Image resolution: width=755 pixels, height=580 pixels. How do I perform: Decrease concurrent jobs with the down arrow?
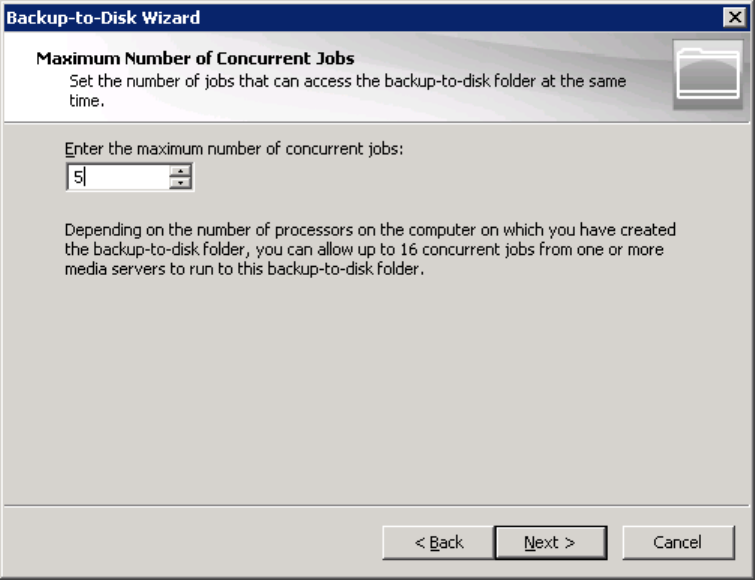click(180, 183)
